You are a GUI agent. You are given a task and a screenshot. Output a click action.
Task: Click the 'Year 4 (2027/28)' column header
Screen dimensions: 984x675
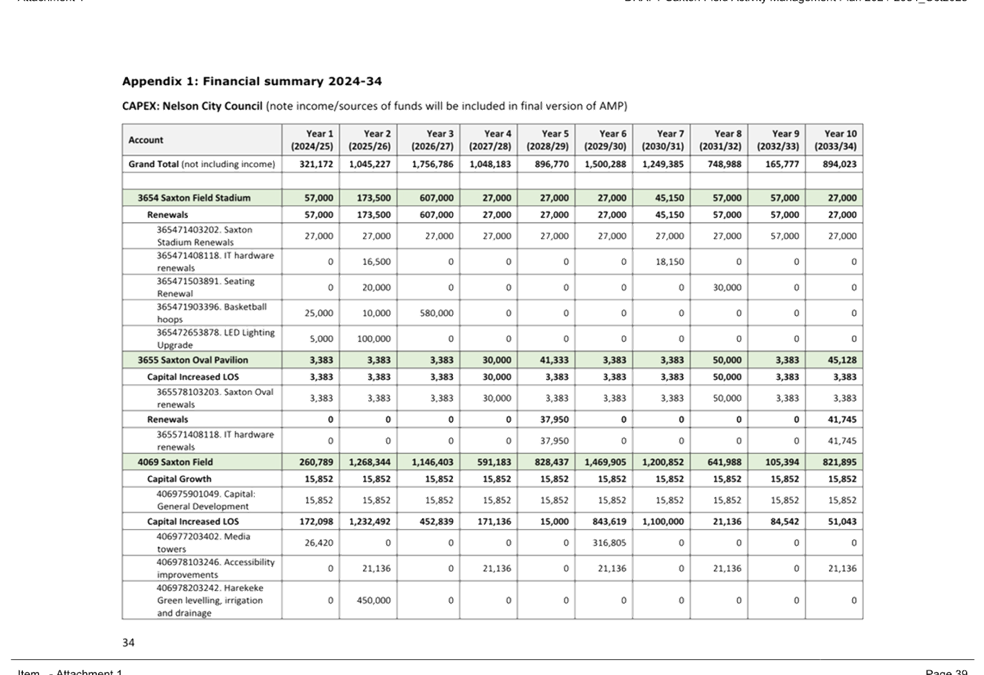(x=490, y=140)
